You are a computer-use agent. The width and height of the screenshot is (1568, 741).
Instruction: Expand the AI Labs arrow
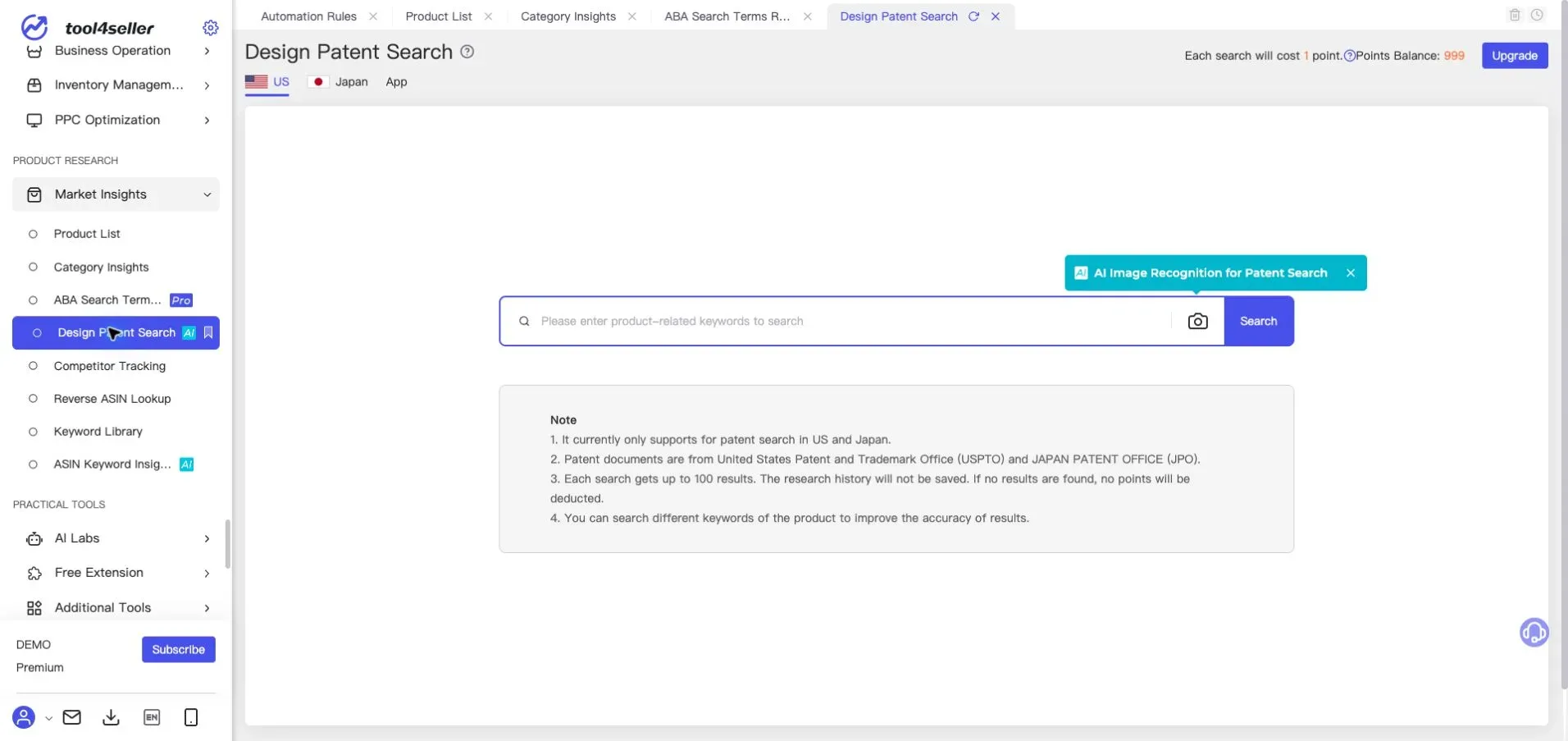coord(207,538)
